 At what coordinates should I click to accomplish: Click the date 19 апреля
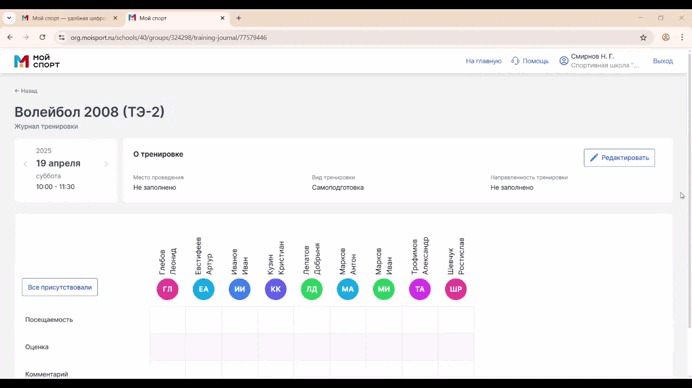58,163
